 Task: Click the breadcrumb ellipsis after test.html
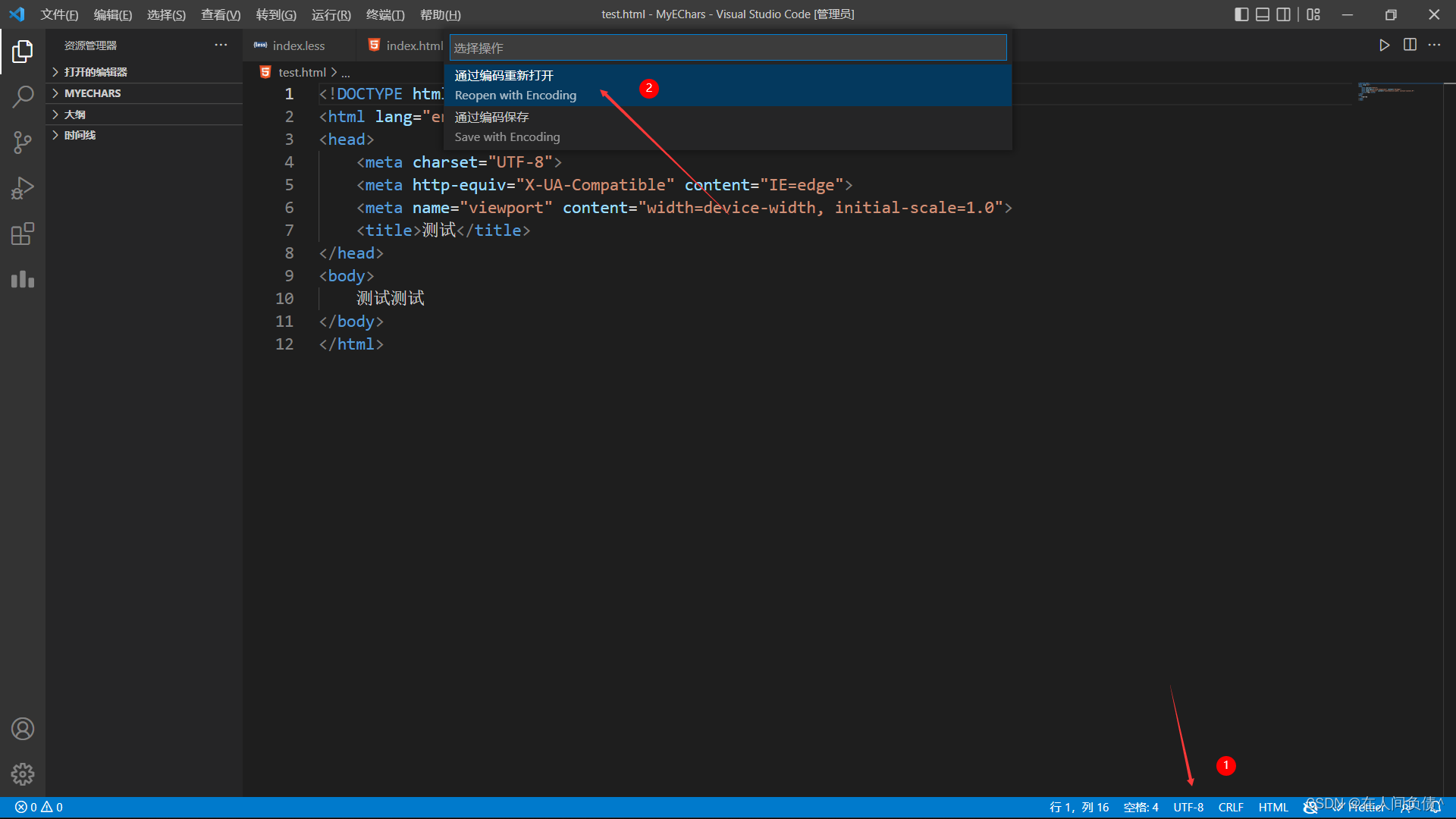tap(346, 73)
